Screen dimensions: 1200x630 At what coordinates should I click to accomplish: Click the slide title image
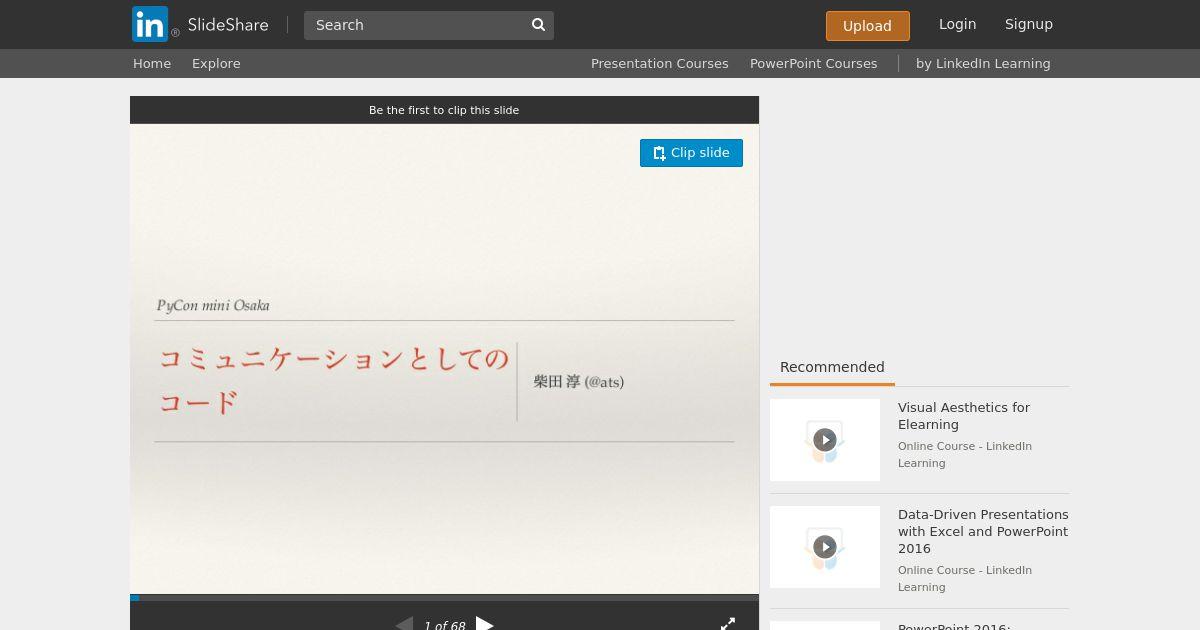coord(444,359)
